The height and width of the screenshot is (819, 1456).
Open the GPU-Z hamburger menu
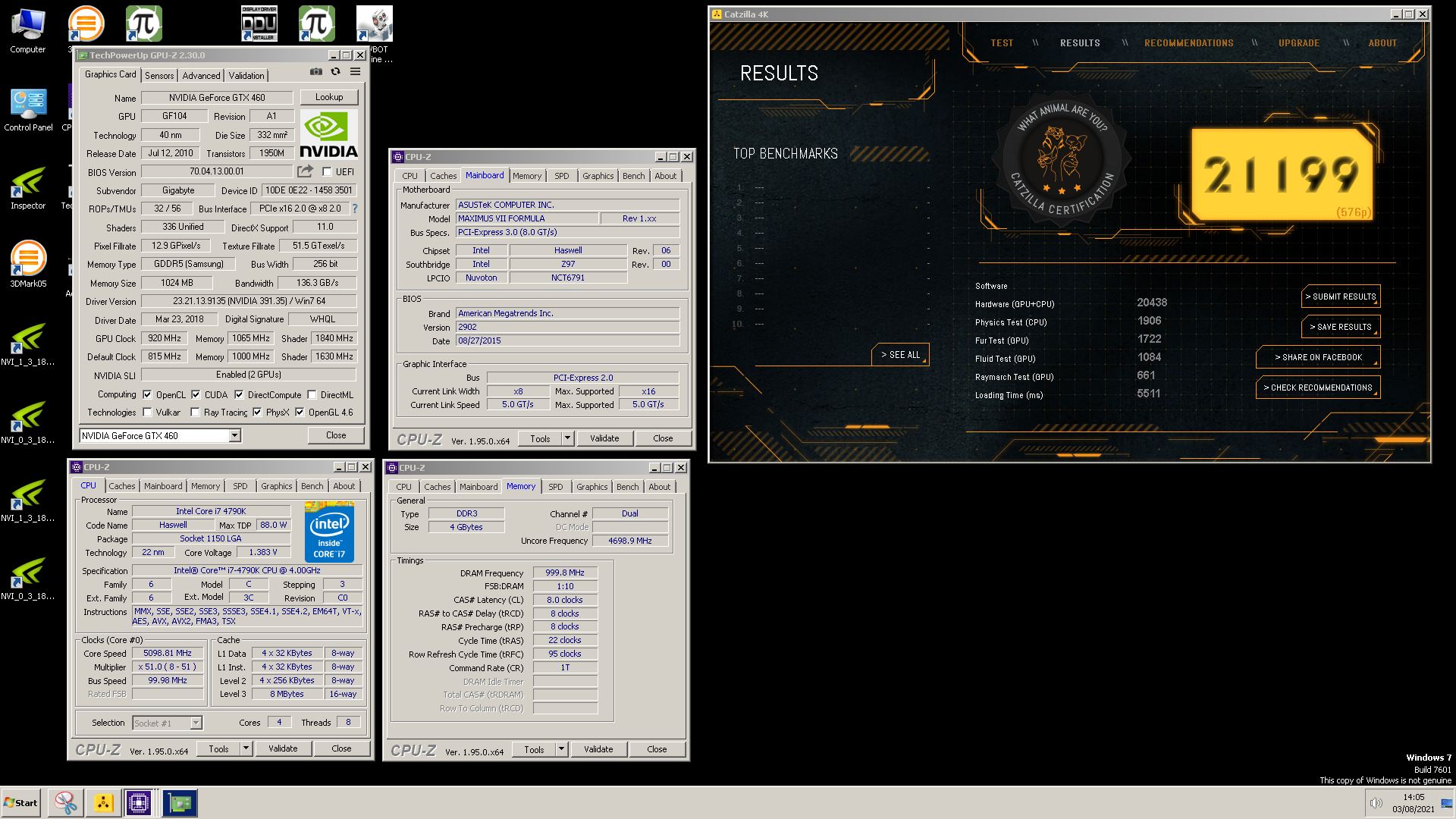(x=355, y=72)
